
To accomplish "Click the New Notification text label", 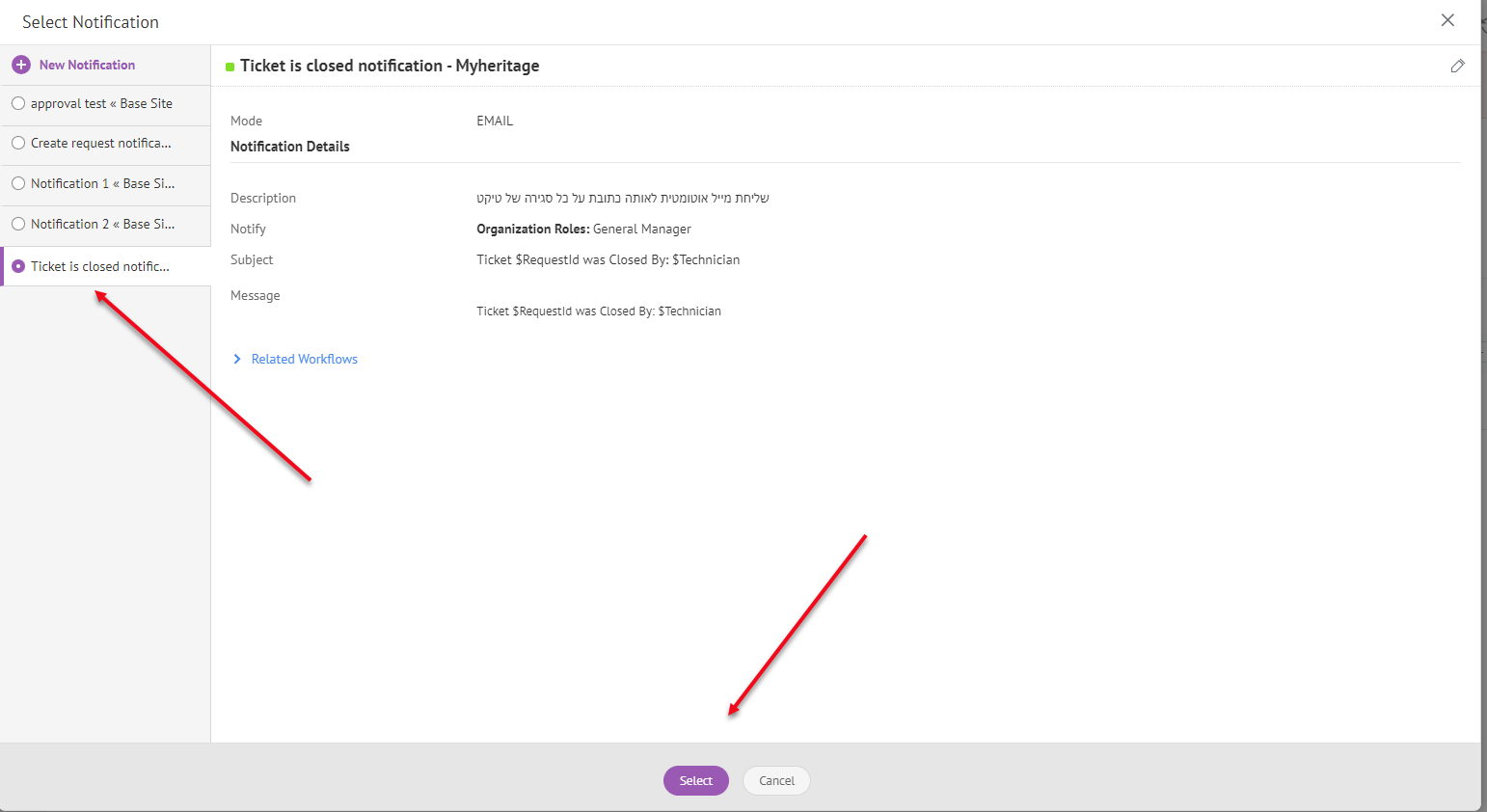I will (87, 65).
